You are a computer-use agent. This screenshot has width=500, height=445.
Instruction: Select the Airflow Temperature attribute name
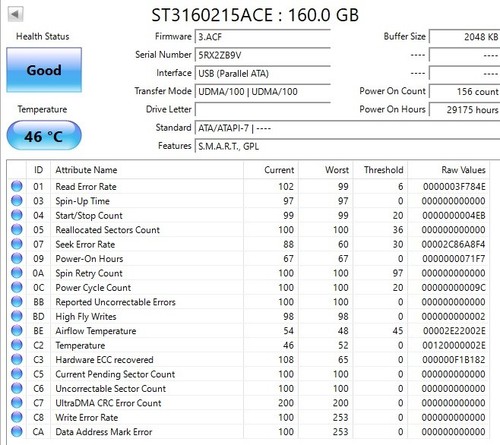pyautogui.click(x=96, y=331)
